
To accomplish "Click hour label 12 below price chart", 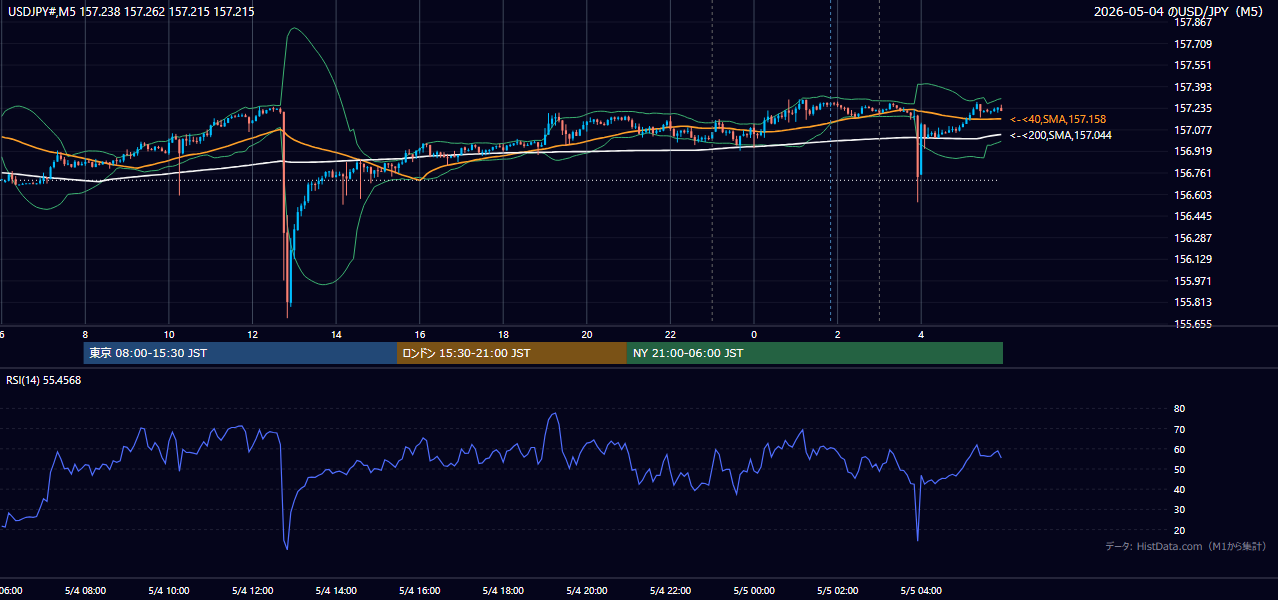I will 252,334.
